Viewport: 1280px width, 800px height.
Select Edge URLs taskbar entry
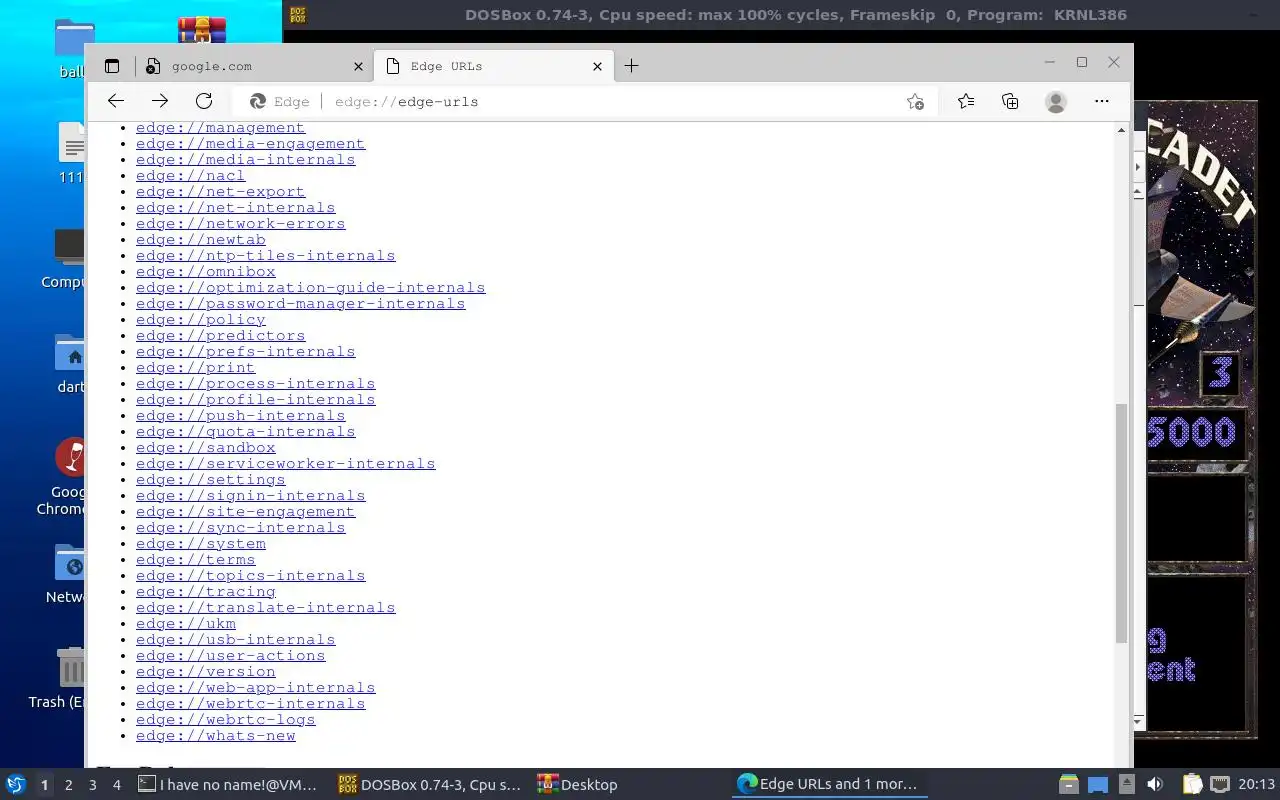click(x=828, y=785)
